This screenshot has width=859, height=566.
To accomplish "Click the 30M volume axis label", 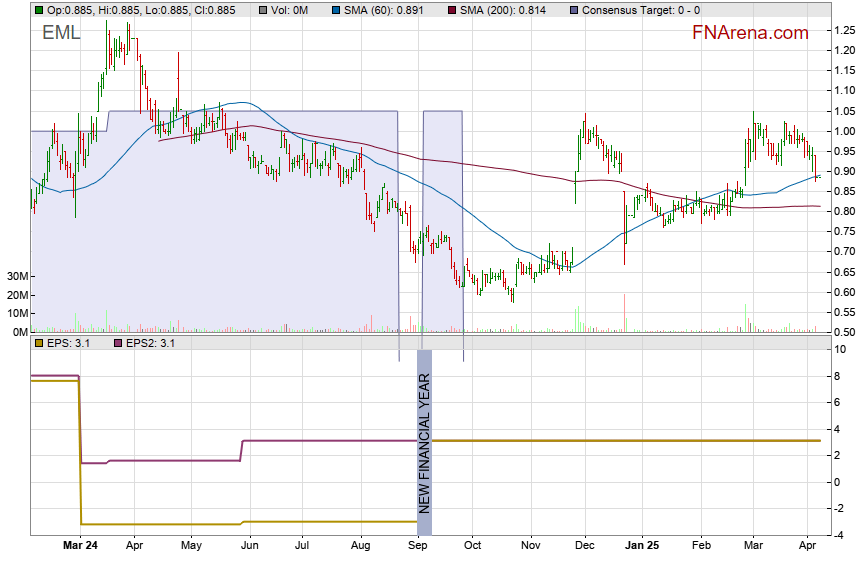I will point(16,276).
